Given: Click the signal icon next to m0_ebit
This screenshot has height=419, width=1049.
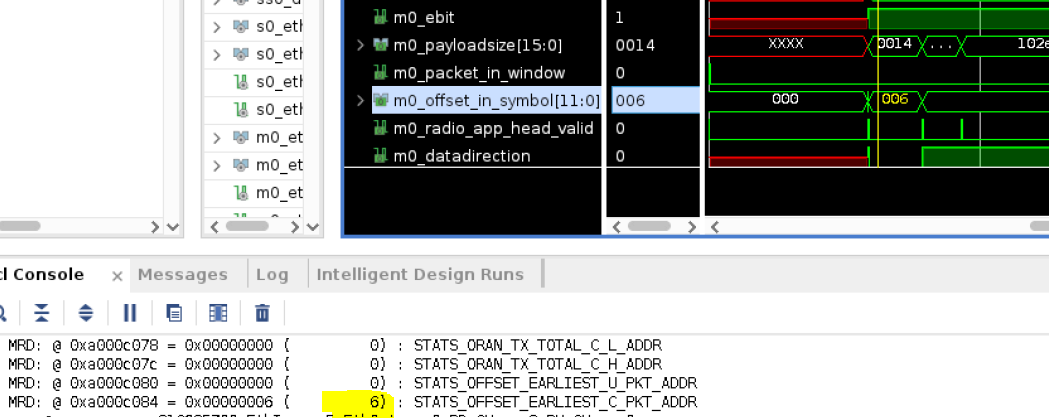Looking at the screenshot, I should coord(380,17).
